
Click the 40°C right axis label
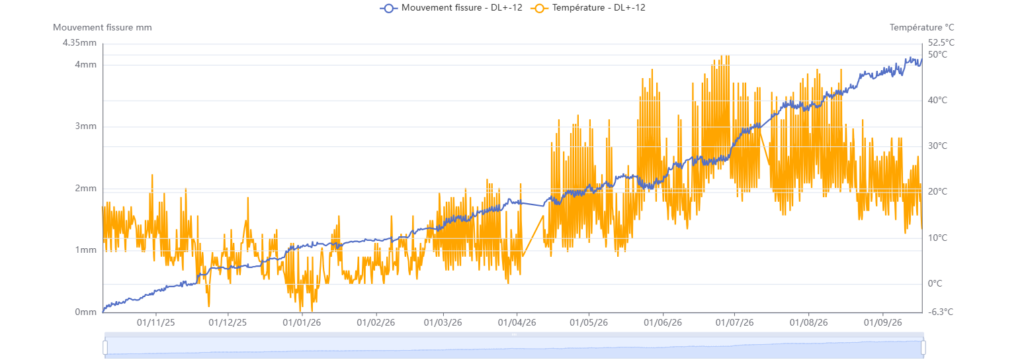click(x=938, y=100)
